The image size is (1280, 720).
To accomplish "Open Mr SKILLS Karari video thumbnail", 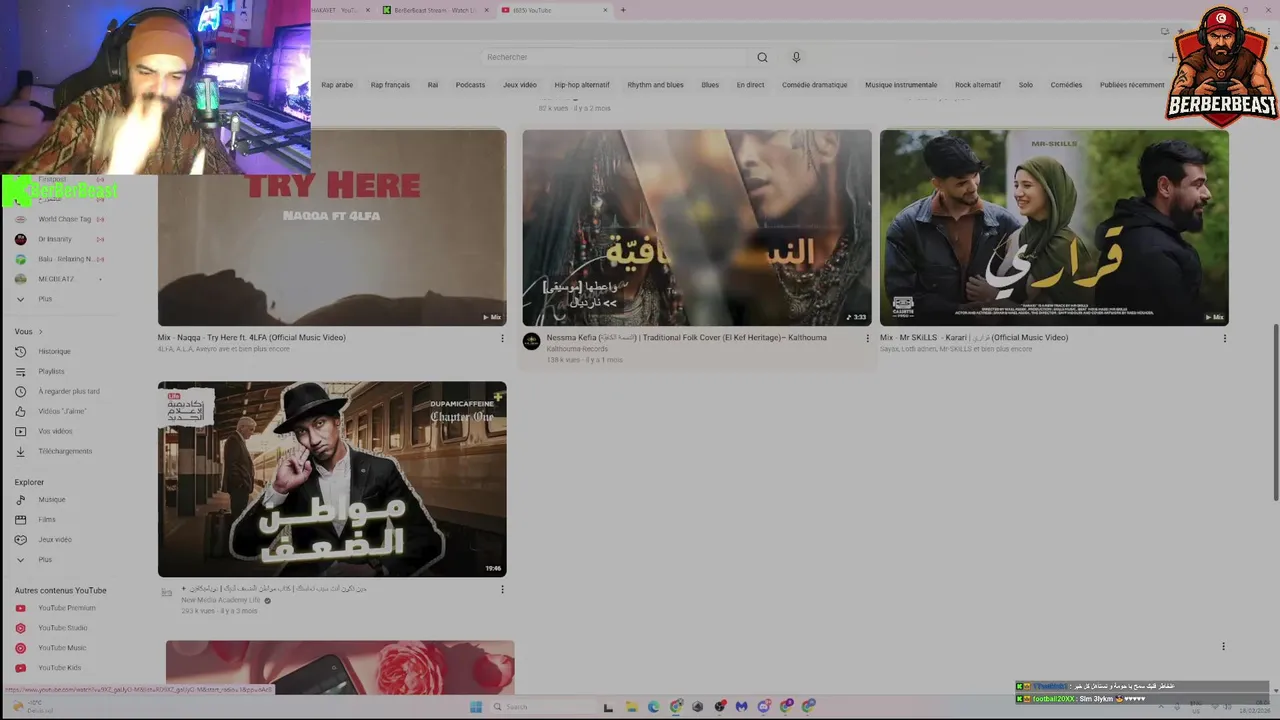I will click(1054, 227).
